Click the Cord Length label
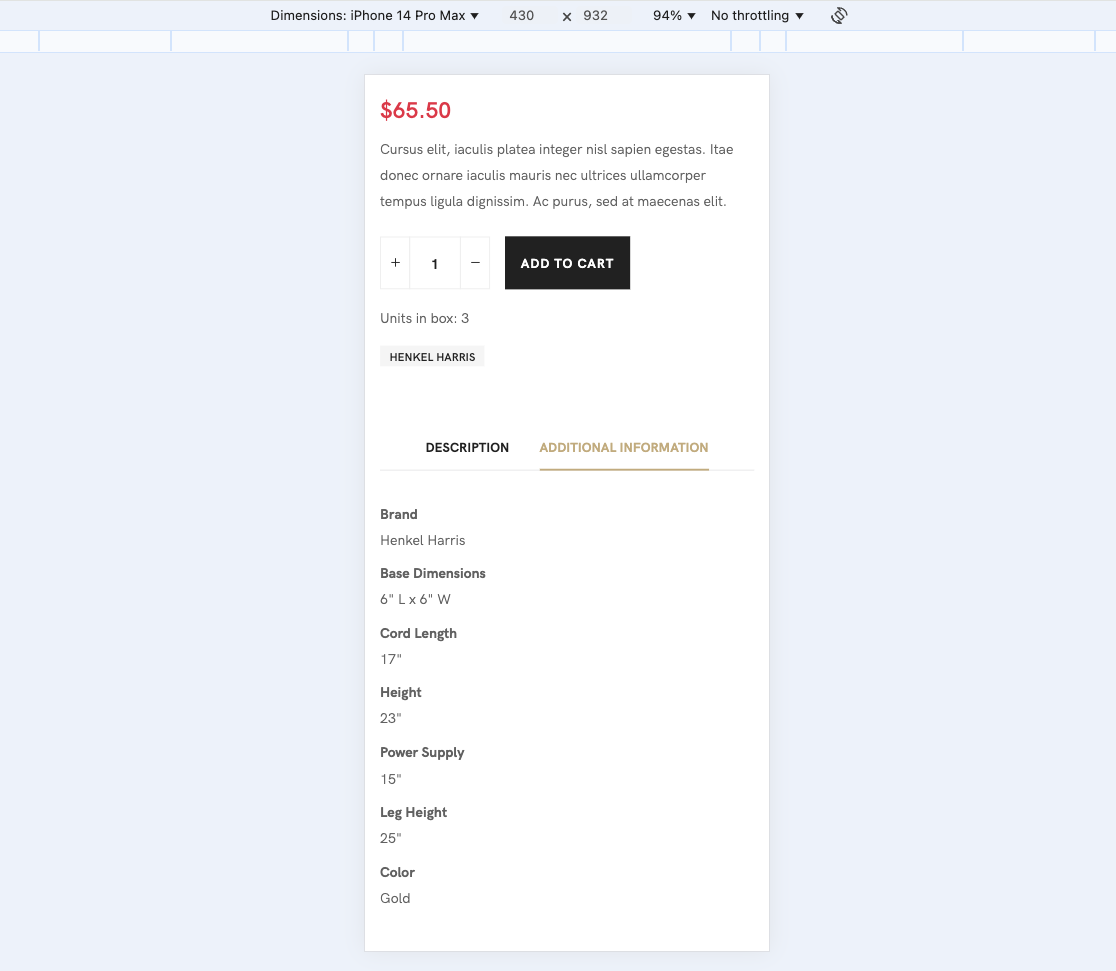 click(418, 634)
